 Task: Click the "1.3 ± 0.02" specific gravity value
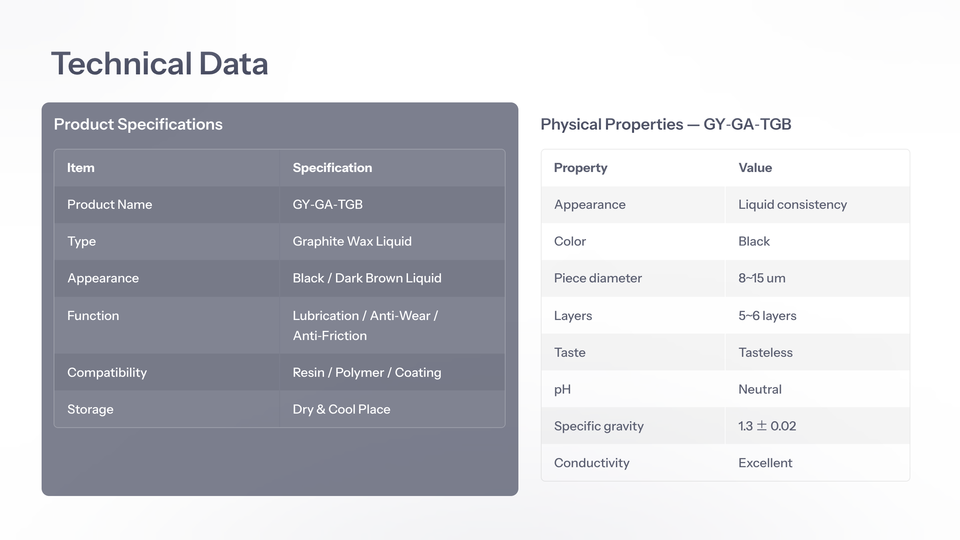pyautogui.click(x=767, y=426)
